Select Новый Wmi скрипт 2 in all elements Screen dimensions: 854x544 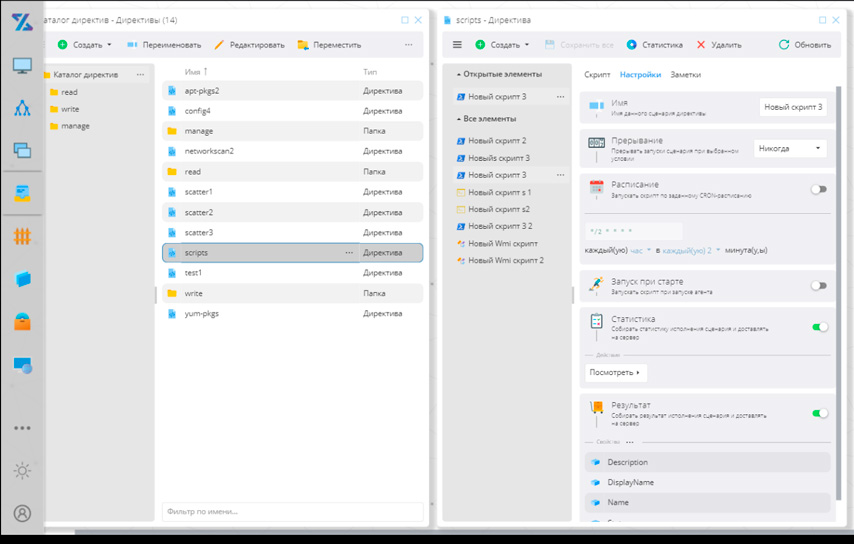point(506,260)
